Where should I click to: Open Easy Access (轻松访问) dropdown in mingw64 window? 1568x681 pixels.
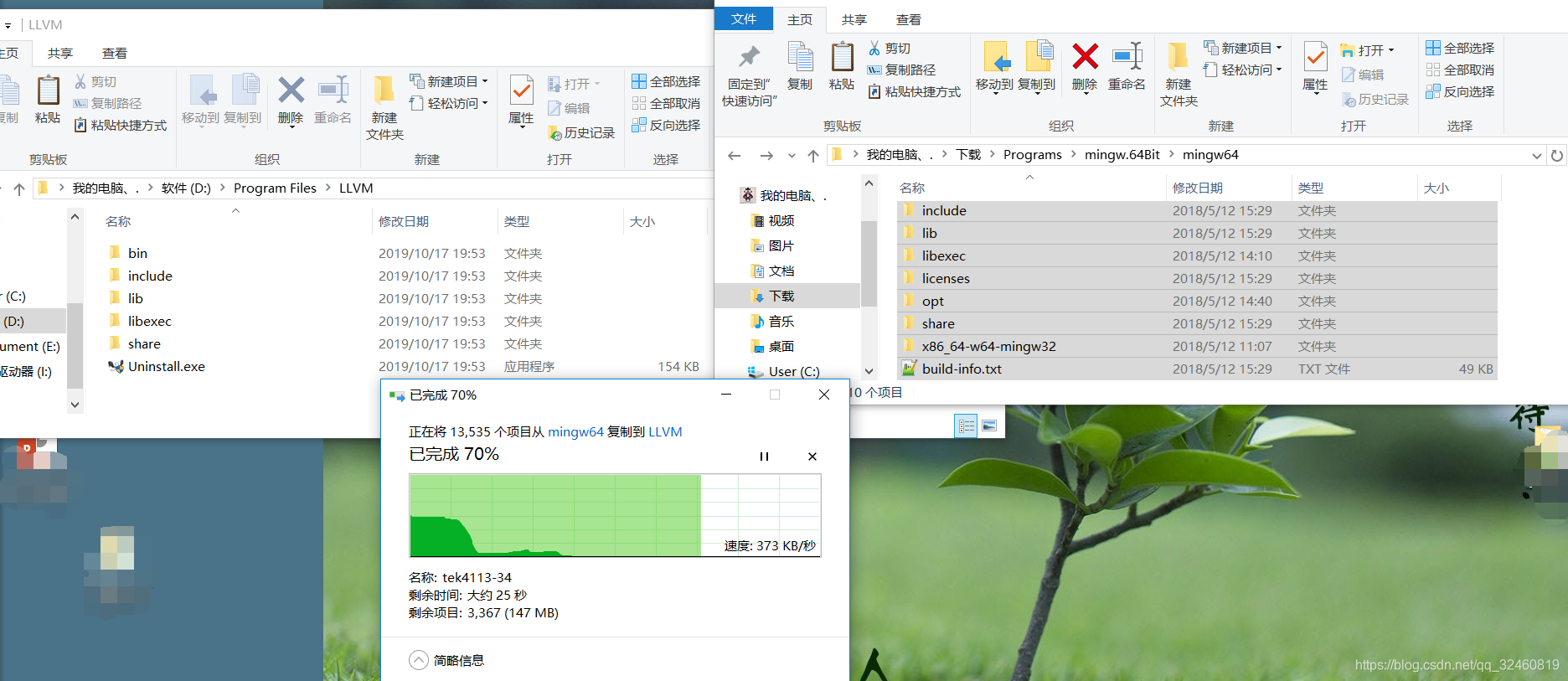pos(1243,70)
